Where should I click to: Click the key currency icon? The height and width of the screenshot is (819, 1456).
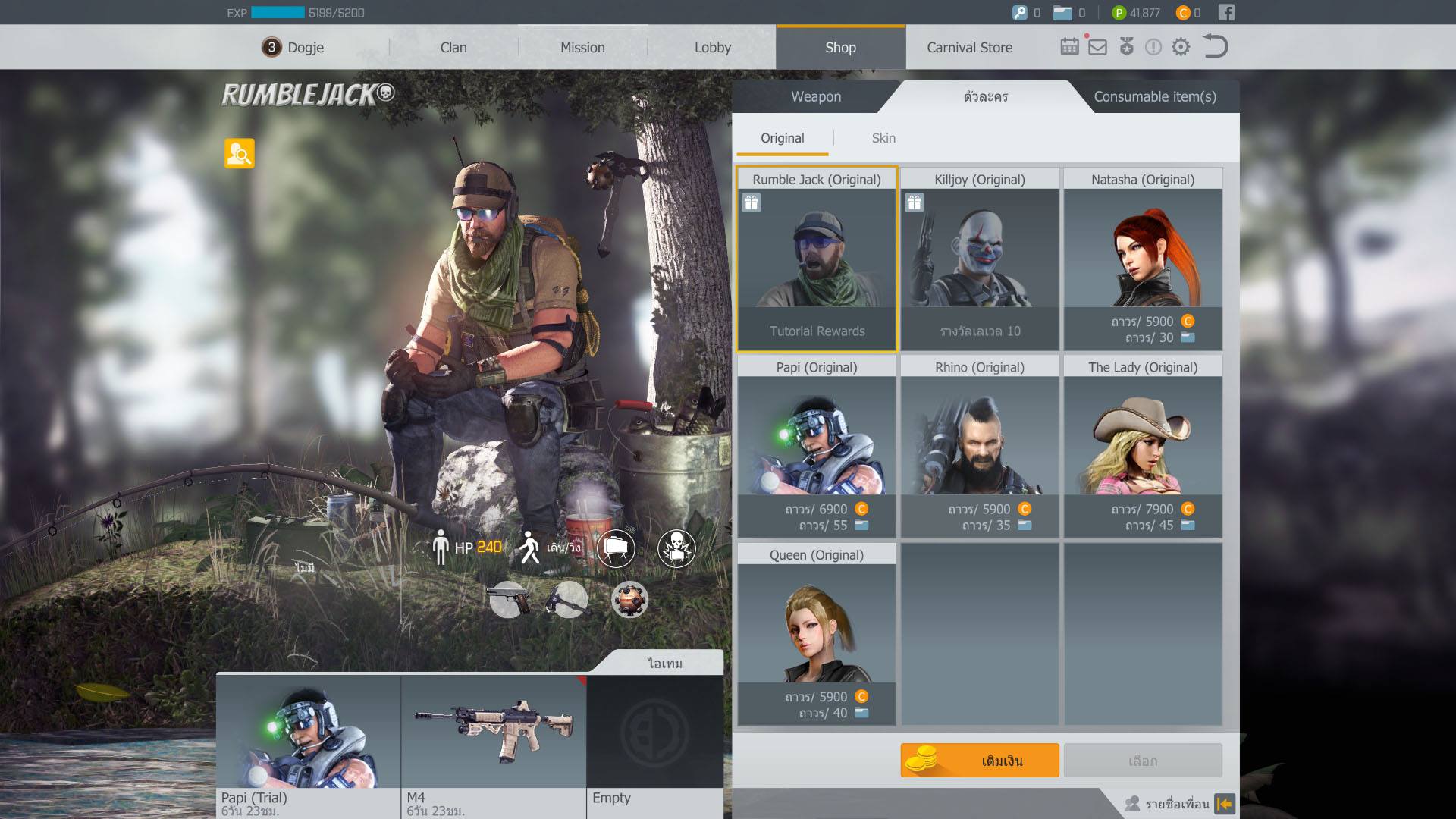(x=1020, y=12)
